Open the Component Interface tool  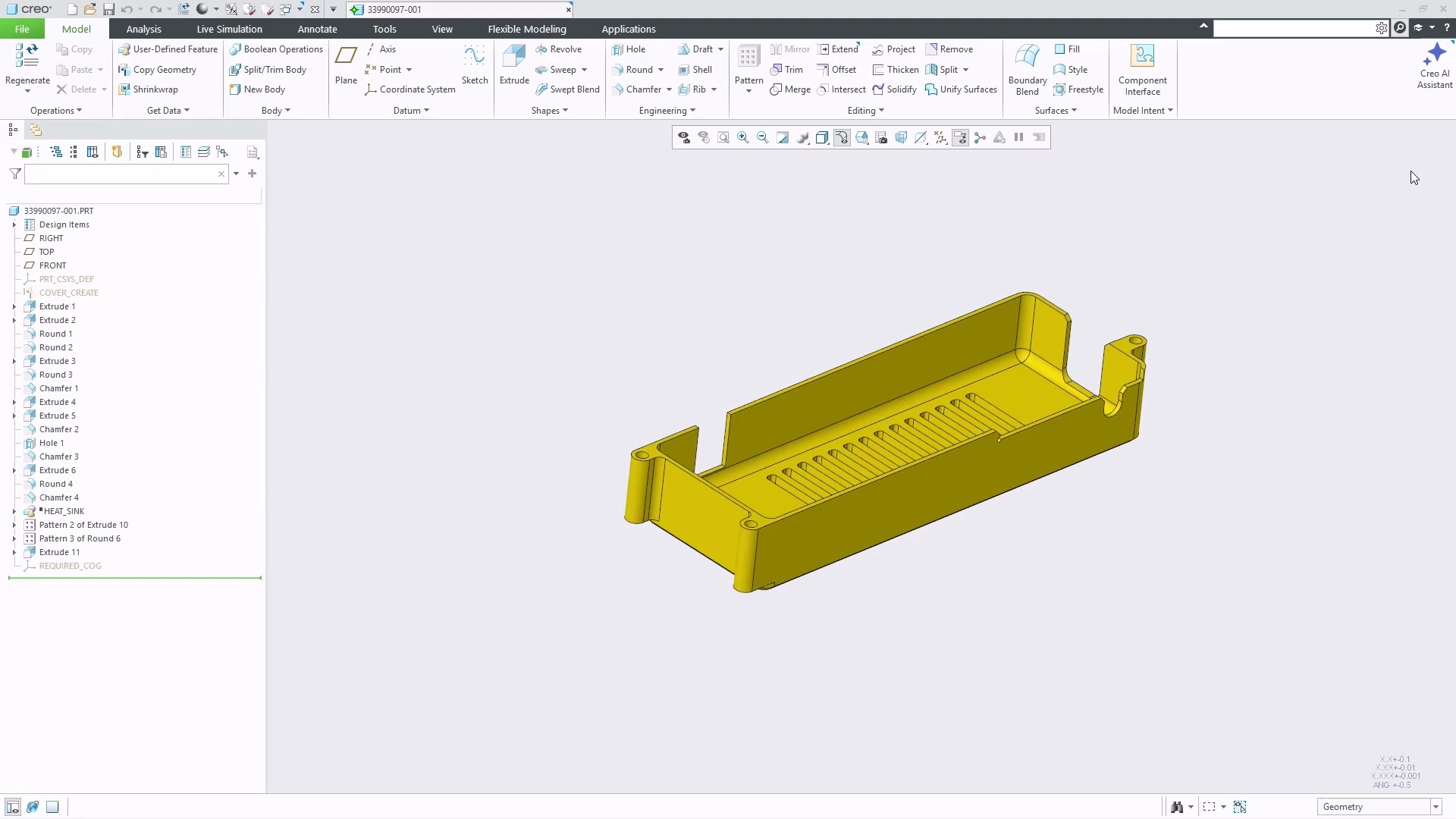[1142, 69]
